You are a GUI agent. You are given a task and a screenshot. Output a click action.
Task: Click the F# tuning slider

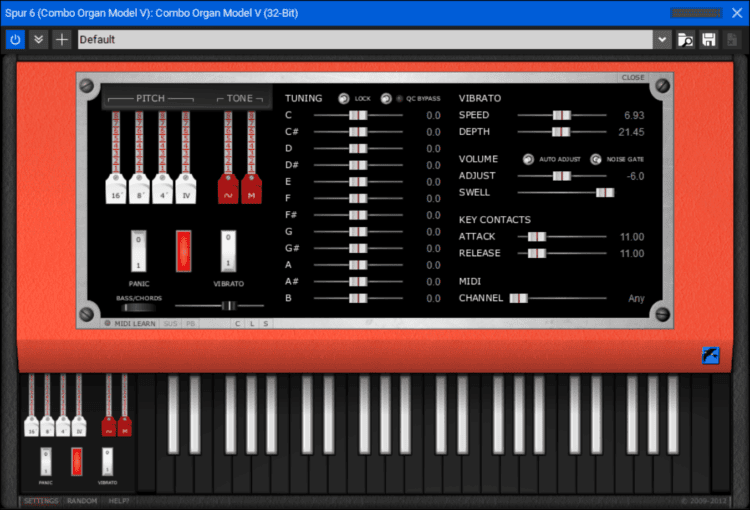tap(358, 215)
